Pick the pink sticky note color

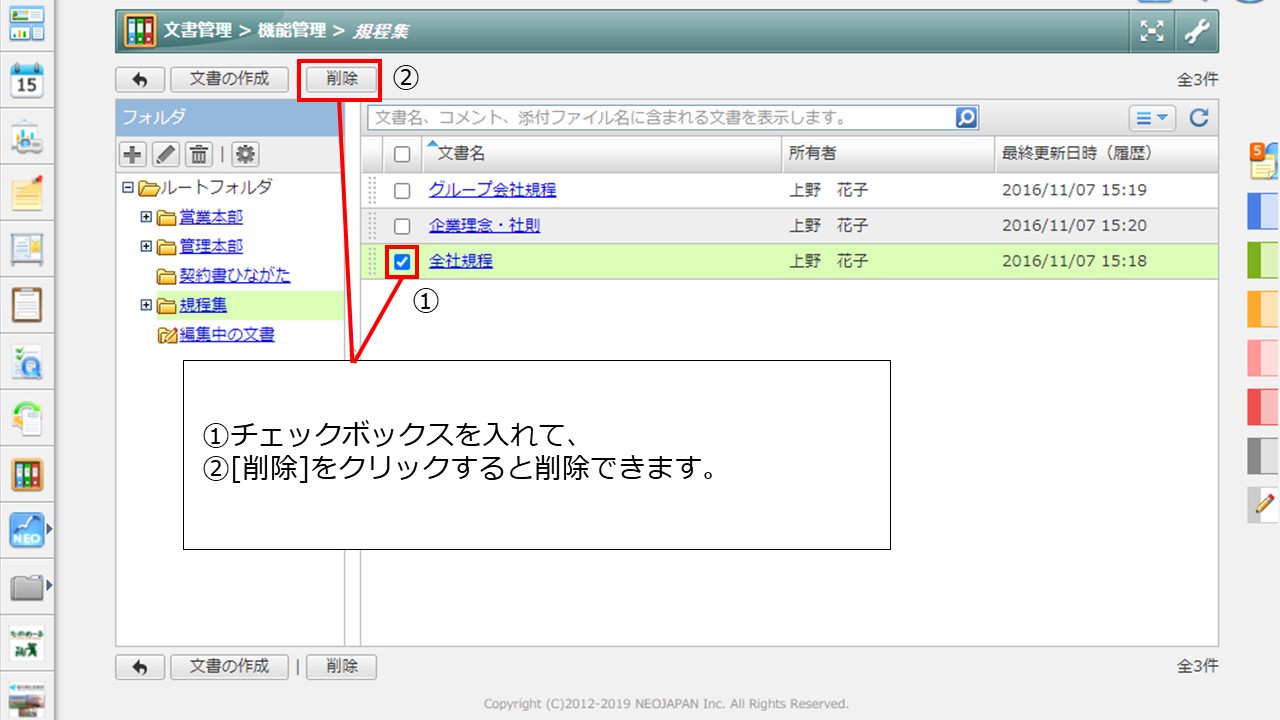coord(1264,358)
